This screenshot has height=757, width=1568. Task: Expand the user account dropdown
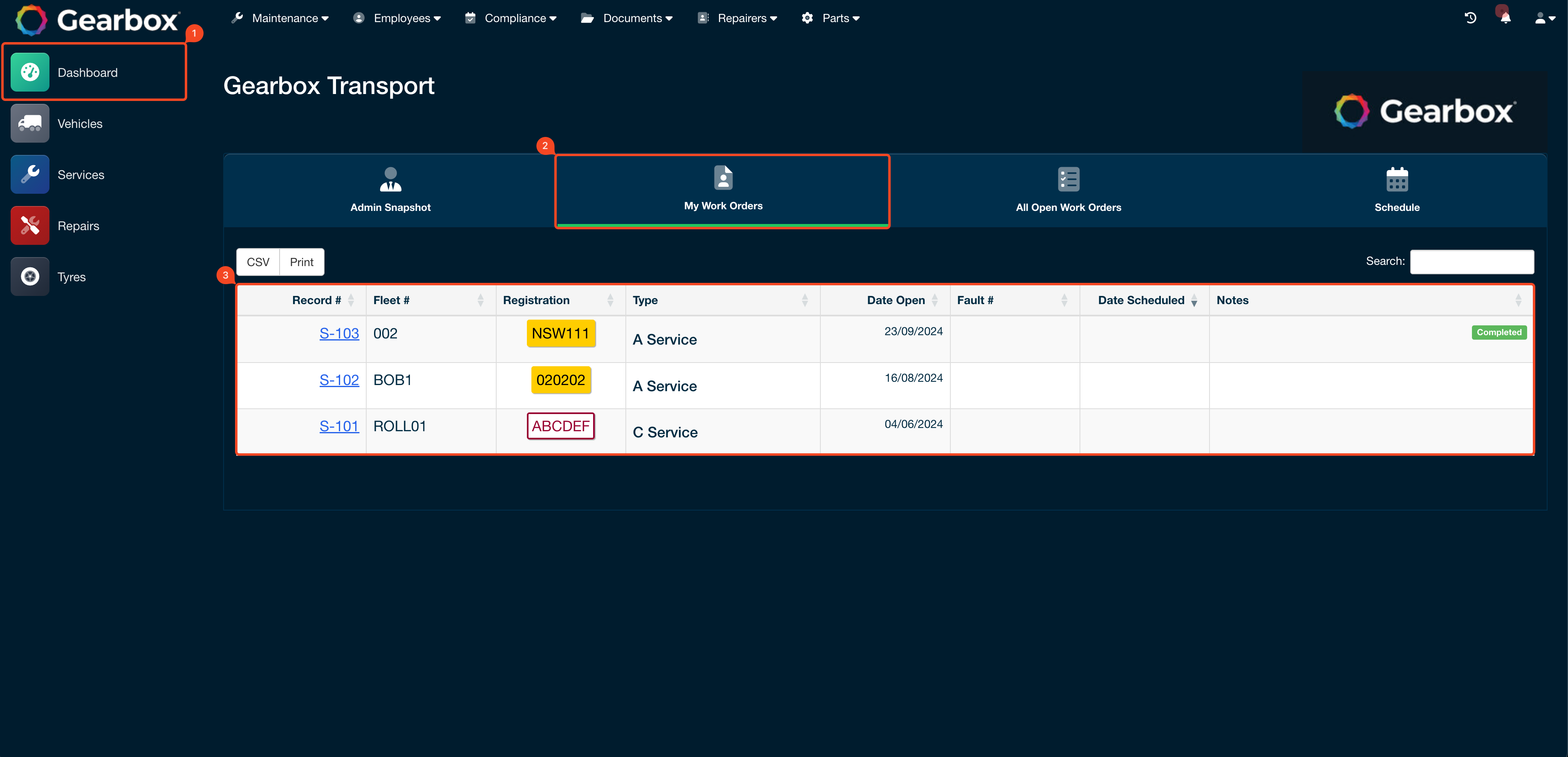(x=1545, y=18)
